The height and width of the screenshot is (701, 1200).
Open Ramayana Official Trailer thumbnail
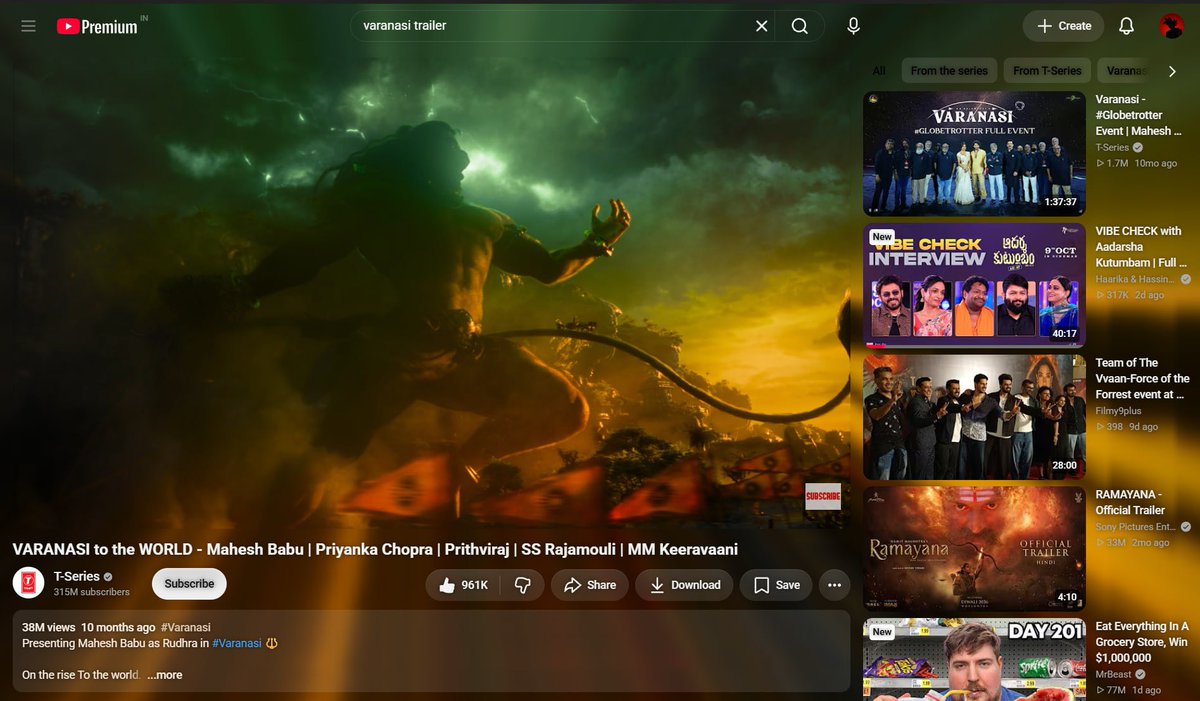point(974,549)
